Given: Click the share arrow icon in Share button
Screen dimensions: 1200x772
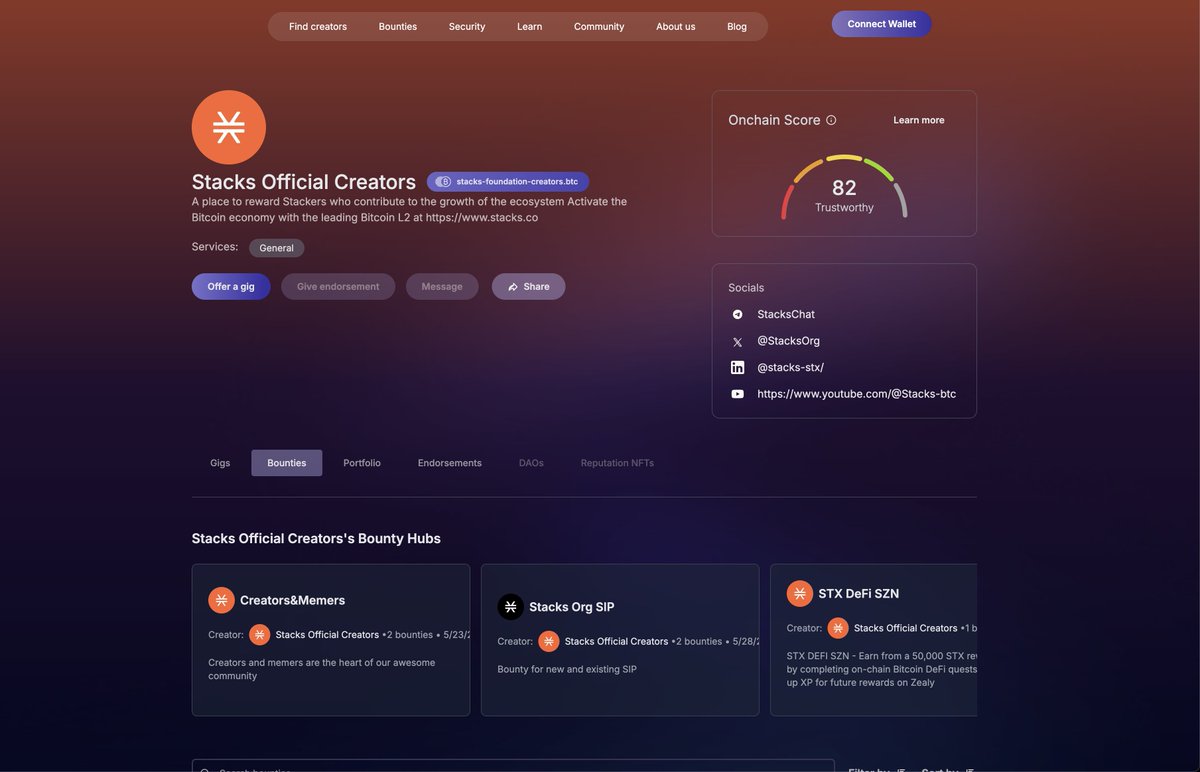Looking at the screenshot, I should click(513, 287).
